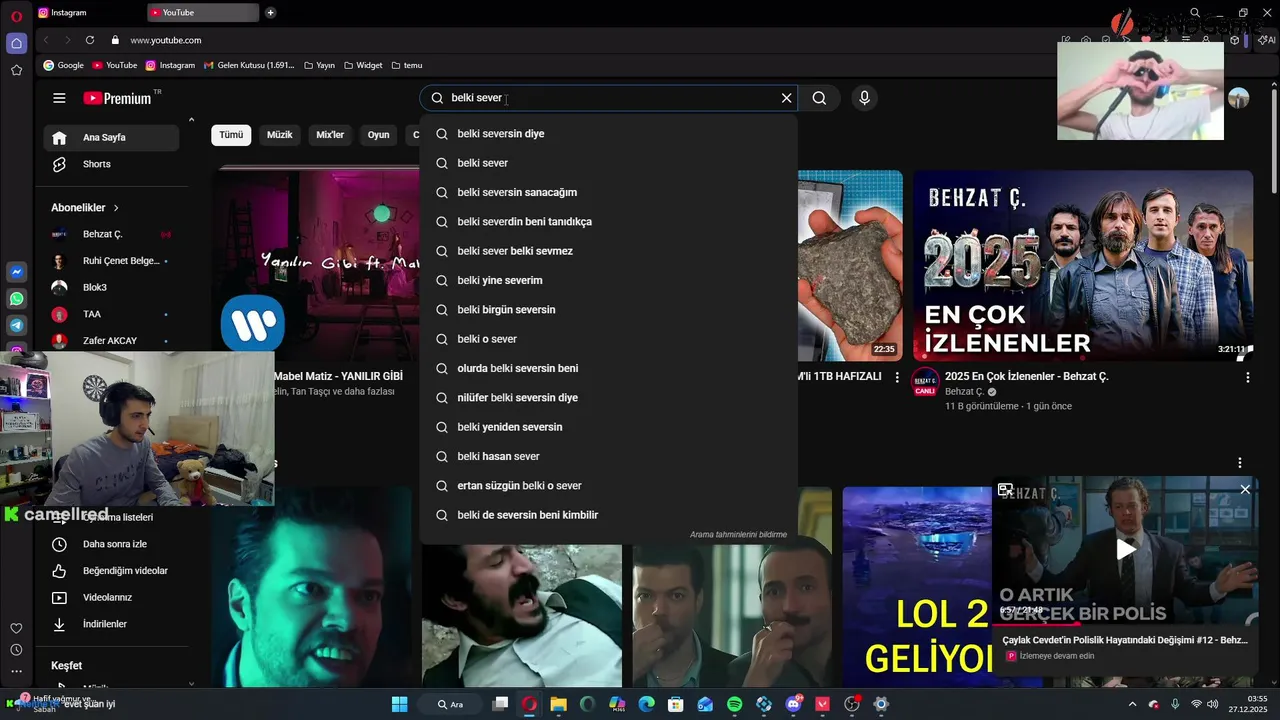Open Shorts in the sidebar
This screenshot has width=1280, height=720.
(x=111, y=164)
